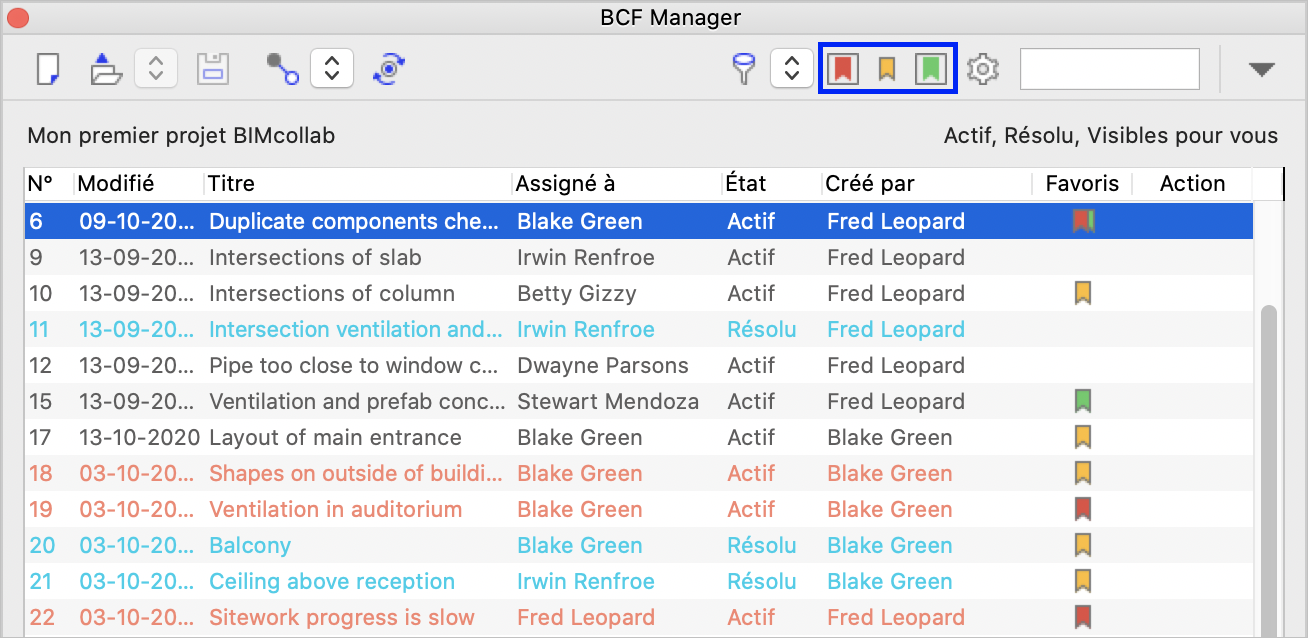
Task: Click 'Irwin Renfroe' in row 9
Action: (x=586, y=257)
